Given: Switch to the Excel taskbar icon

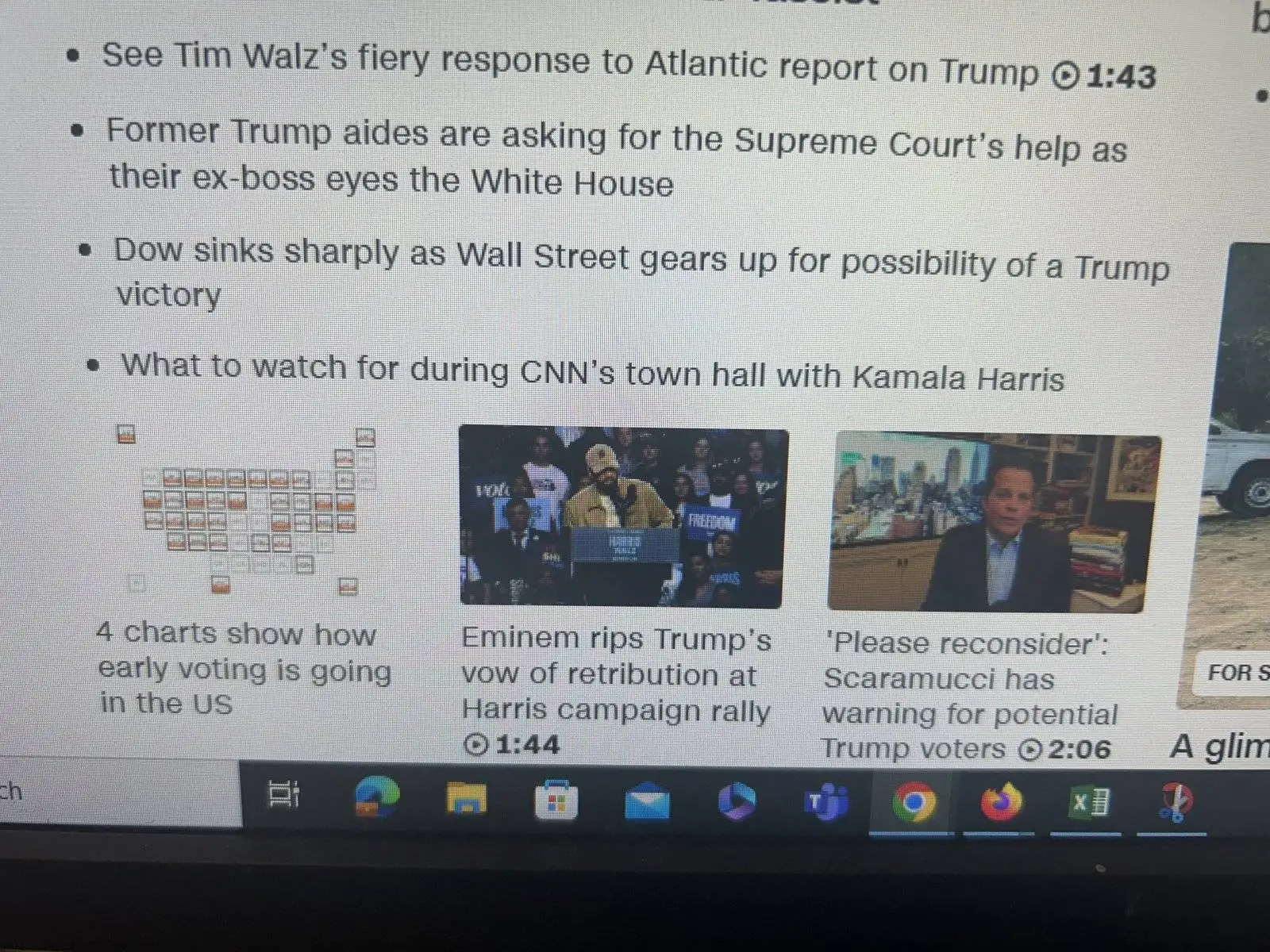Looking at the screenshot, I should [x=1088, y=803].
